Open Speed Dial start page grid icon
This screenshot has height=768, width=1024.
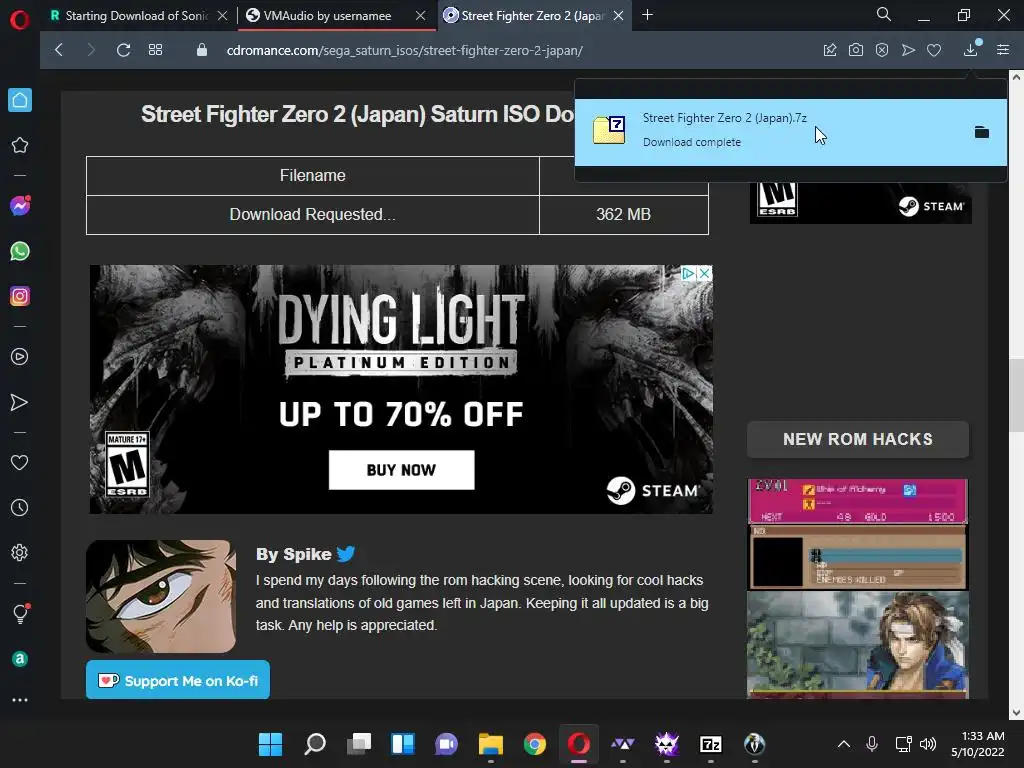(155, 50)
